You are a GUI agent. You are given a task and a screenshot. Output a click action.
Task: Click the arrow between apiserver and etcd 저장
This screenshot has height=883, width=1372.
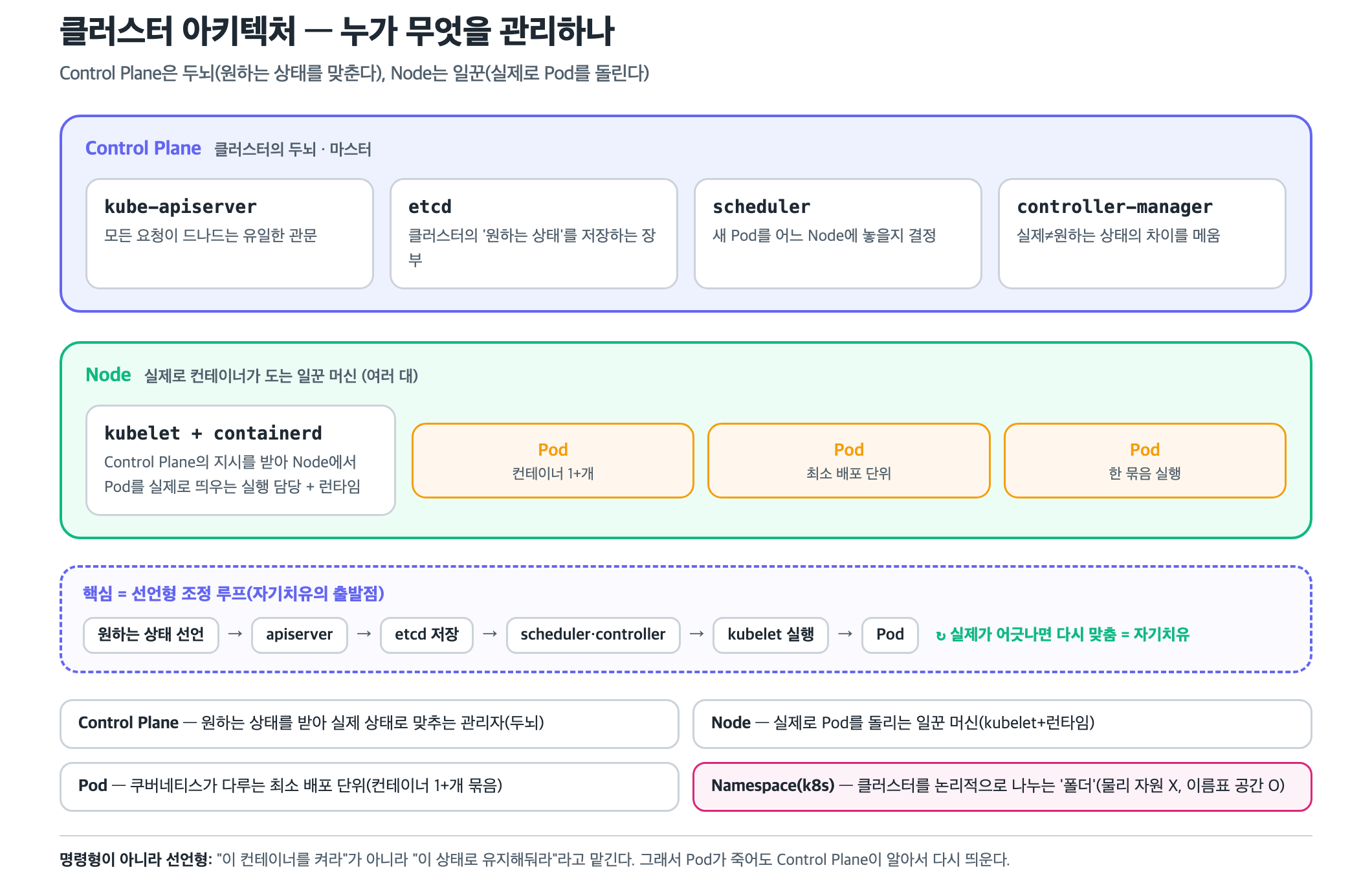[364, 634]
